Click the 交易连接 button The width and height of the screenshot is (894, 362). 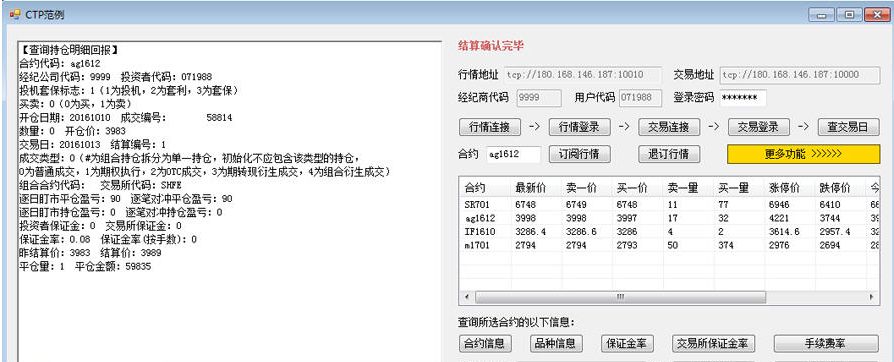[669, 127]
